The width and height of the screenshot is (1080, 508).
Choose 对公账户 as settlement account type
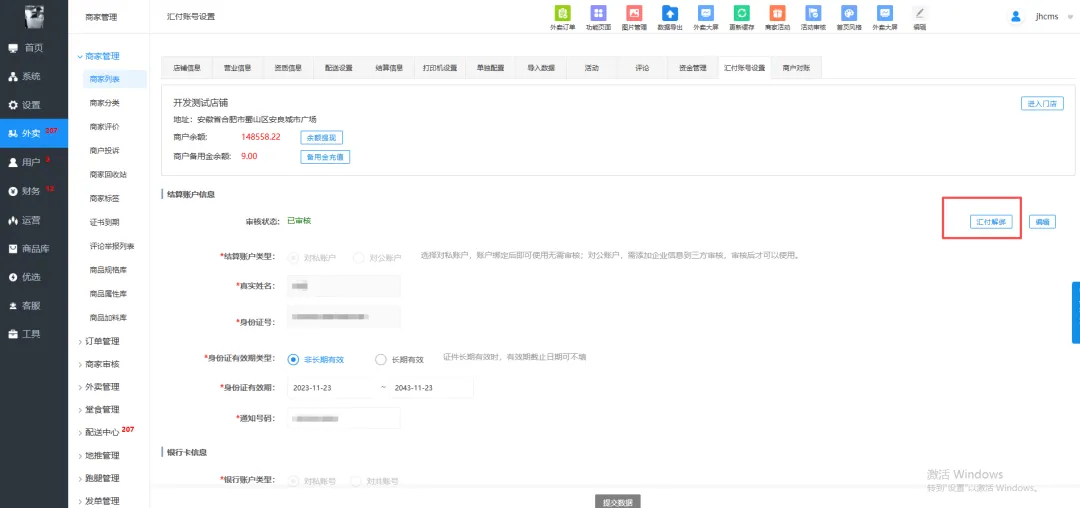click(x=359, y=258)
